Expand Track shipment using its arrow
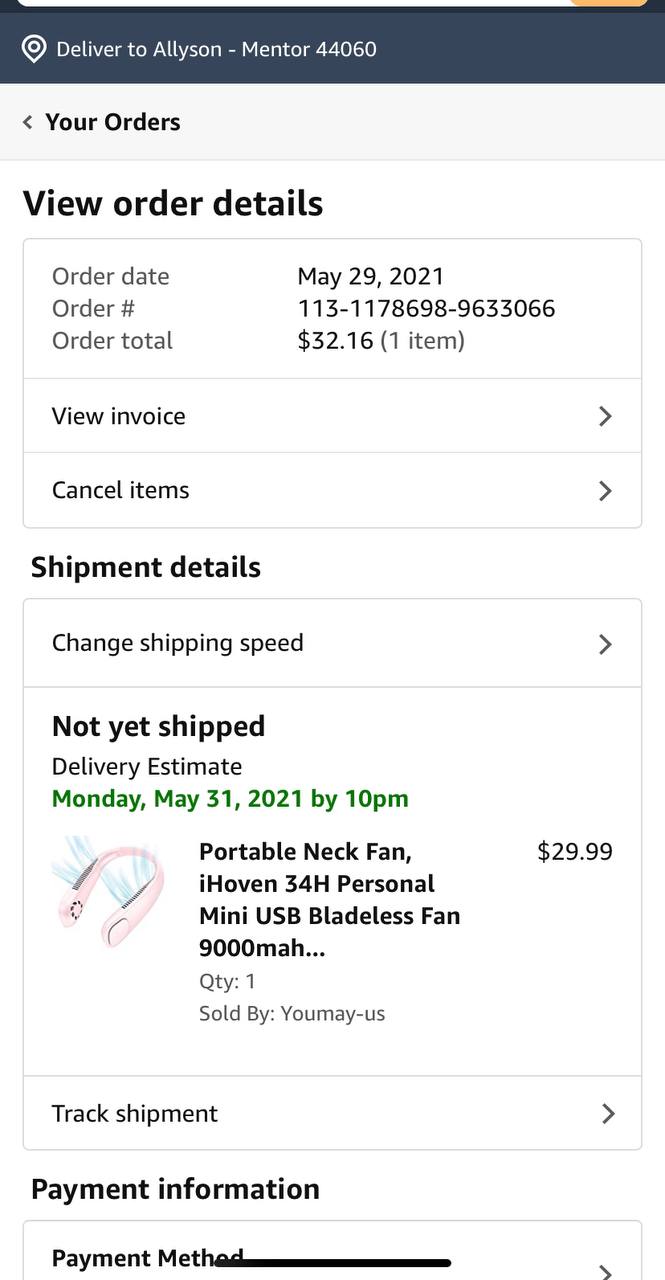This screenshot has width=665, height=1280. tap(607, 1113)
